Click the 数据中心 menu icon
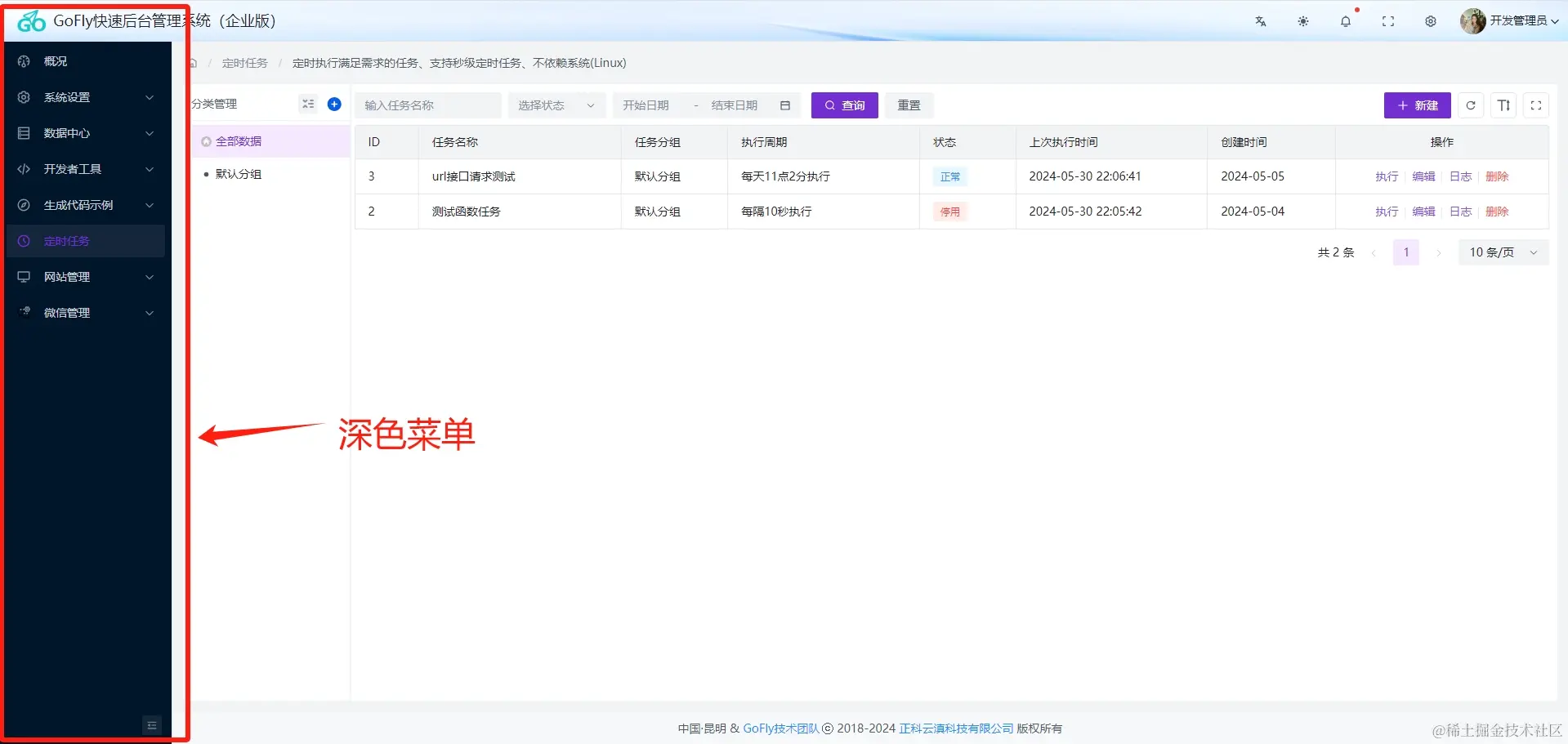Screen dimensions: 1568x744 pyautogui.click(x=24, y=133)
